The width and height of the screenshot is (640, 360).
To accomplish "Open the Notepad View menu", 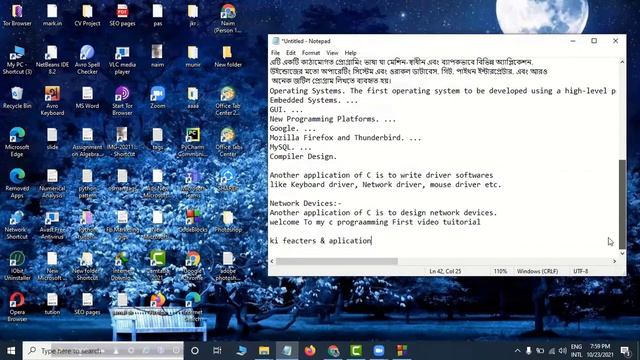I will point(332,53).
